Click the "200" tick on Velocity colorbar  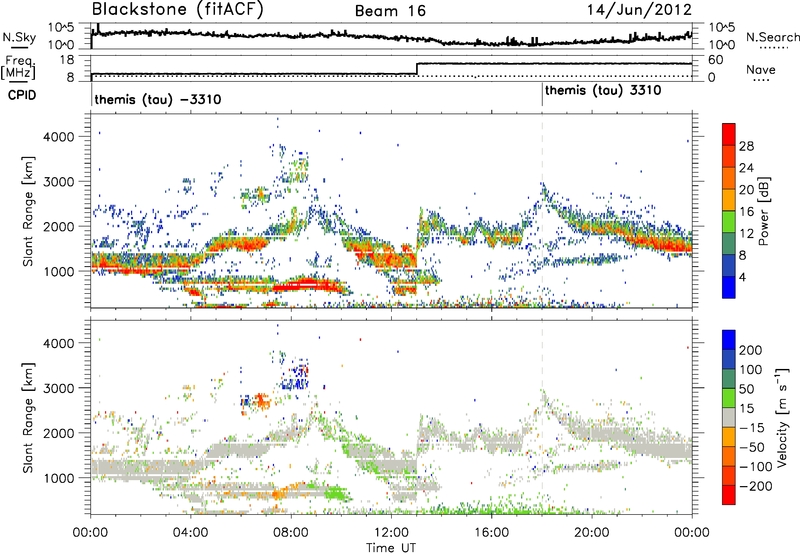tap(751, 350)
